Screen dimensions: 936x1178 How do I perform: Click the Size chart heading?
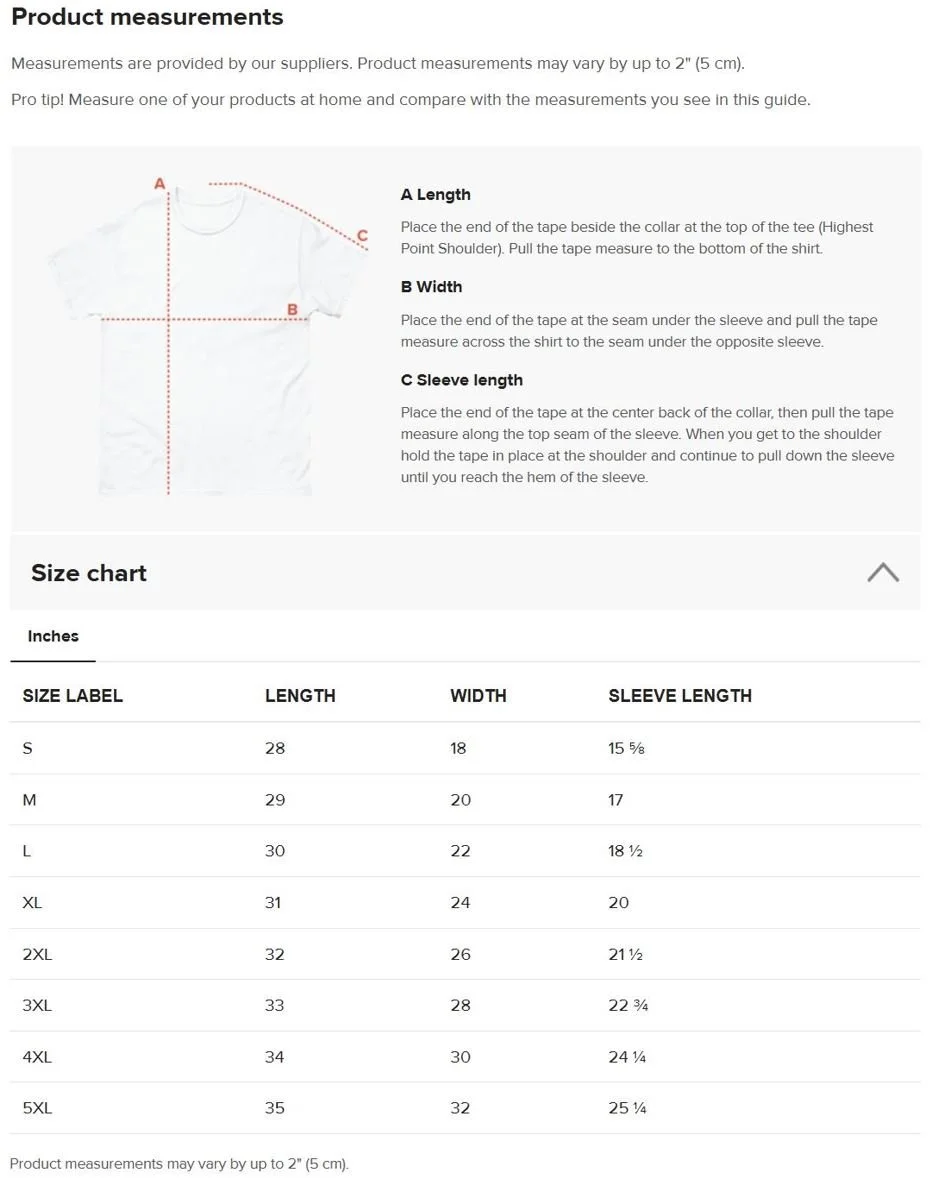coord(89,573)
